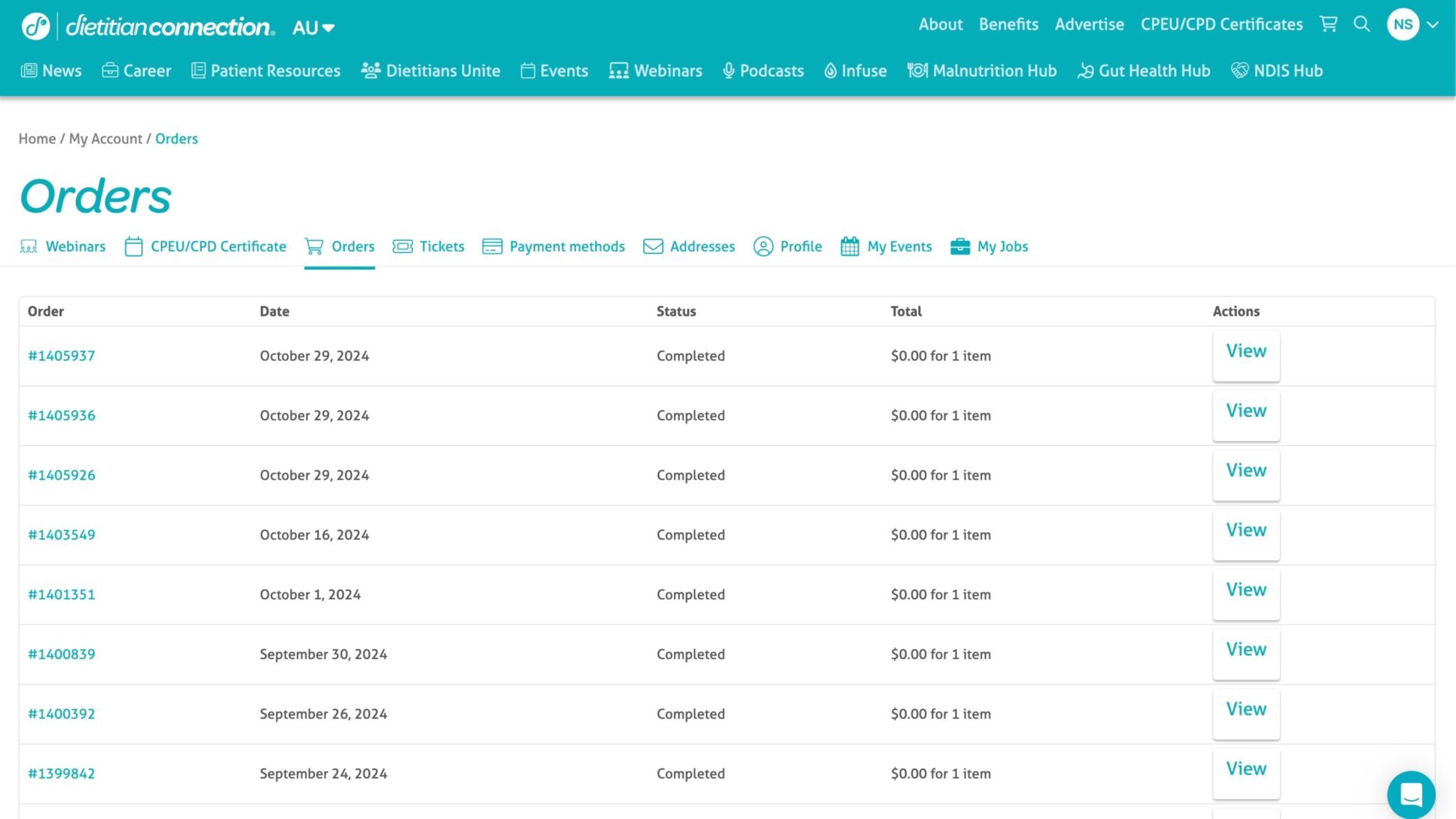
Task: Click the Infuse droplet icon
Action: click(x=830, y=70)
